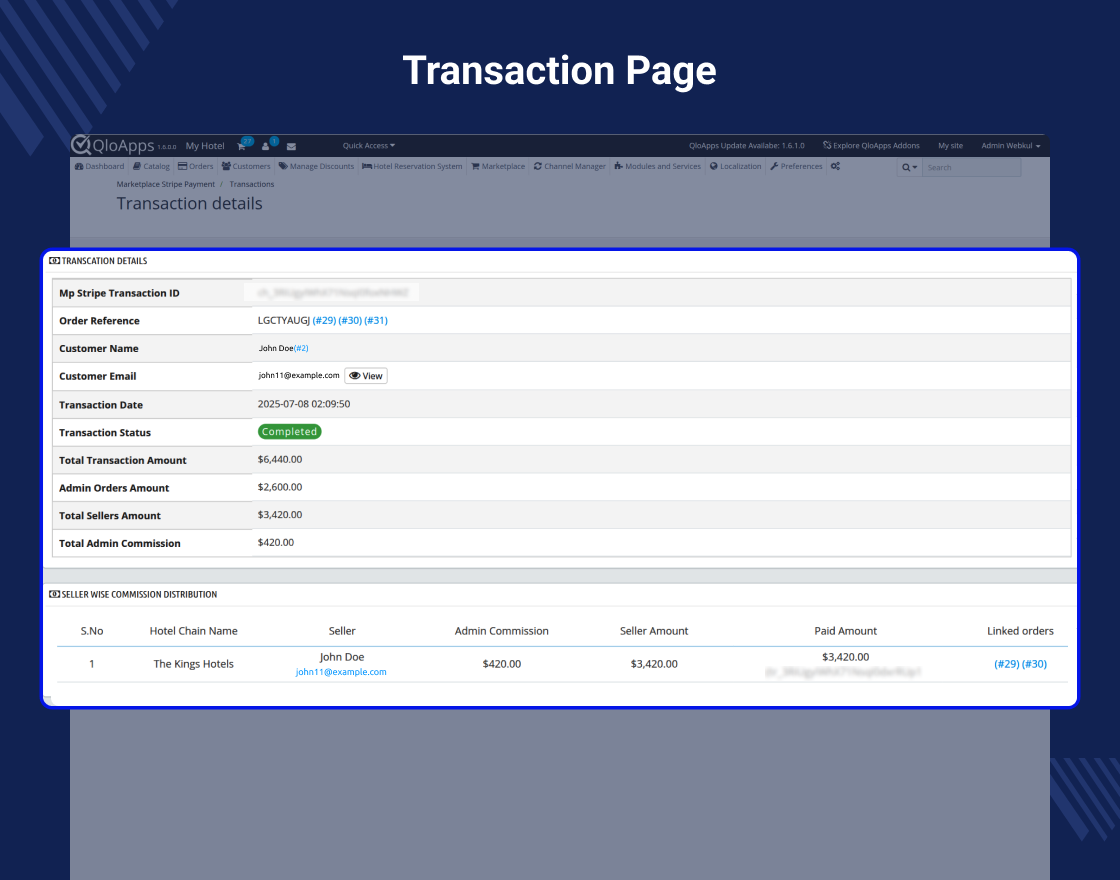Image resolution: width=1120 pixels, height=880 pixels.
Task: Open the Modules and Services menu
Action: coord(657,166)
